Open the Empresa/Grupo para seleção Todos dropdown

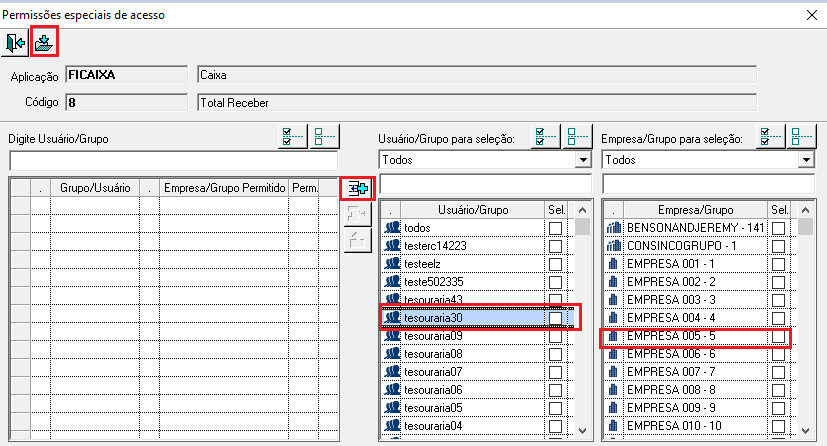click(806, 160)
